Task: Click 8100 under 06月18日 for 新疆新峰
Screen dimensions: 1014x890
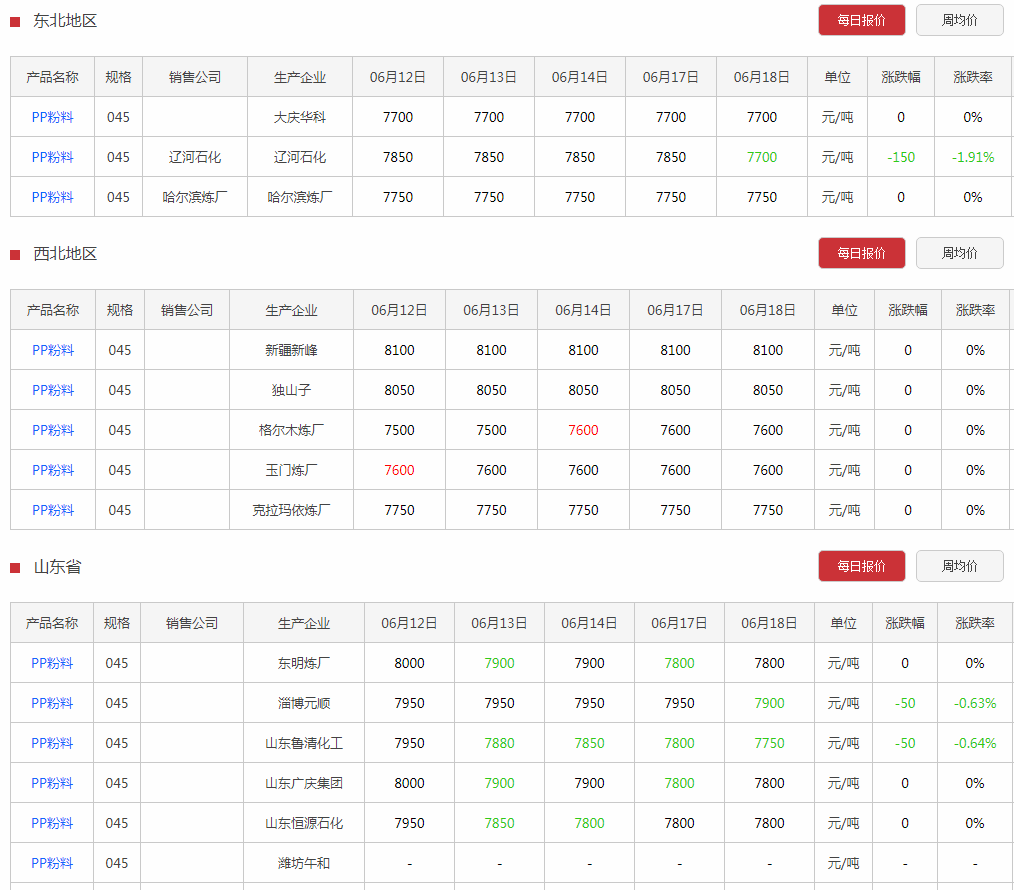Action: [768, 350]
